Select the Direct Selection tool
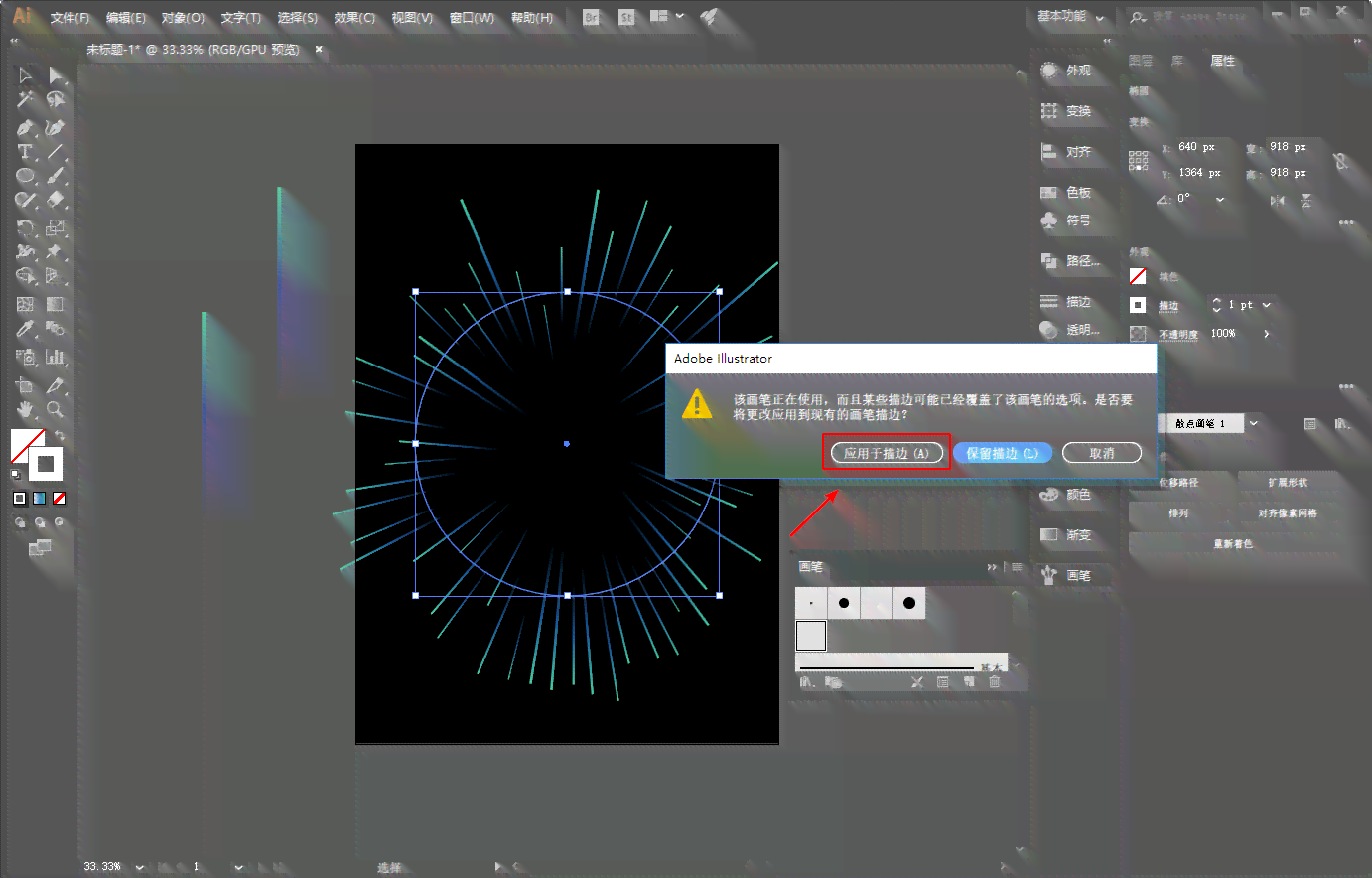 pos(57,75)
